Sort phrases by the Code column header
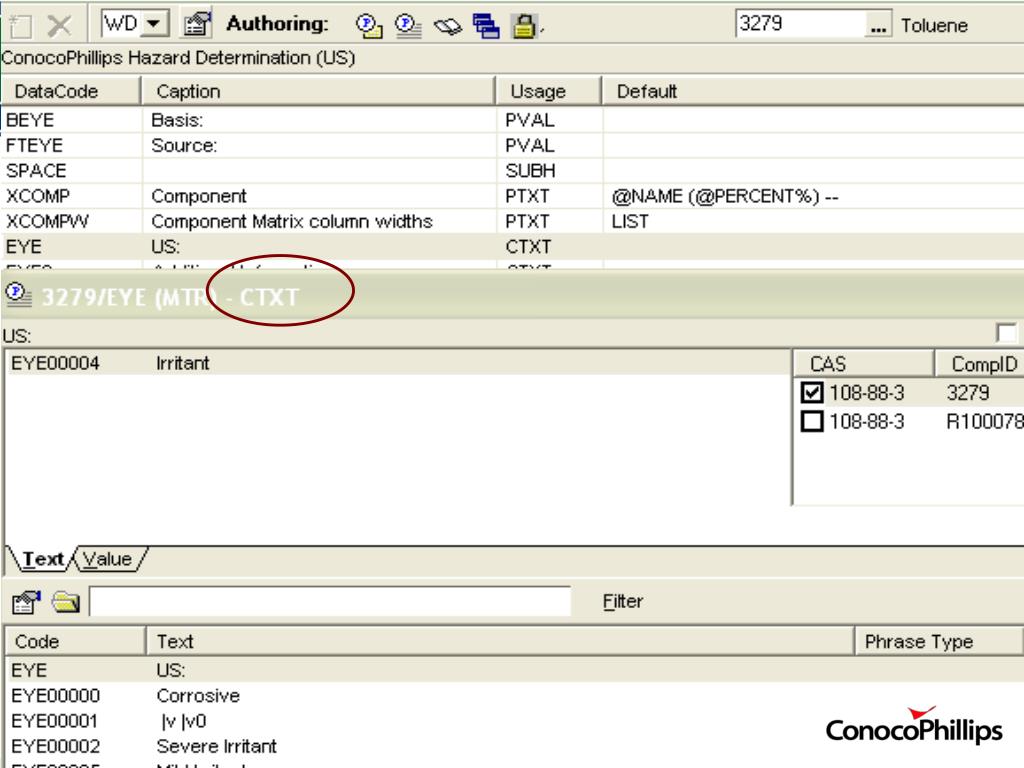The width and height of the screenshot is (1024, 768). coord(74,641)
